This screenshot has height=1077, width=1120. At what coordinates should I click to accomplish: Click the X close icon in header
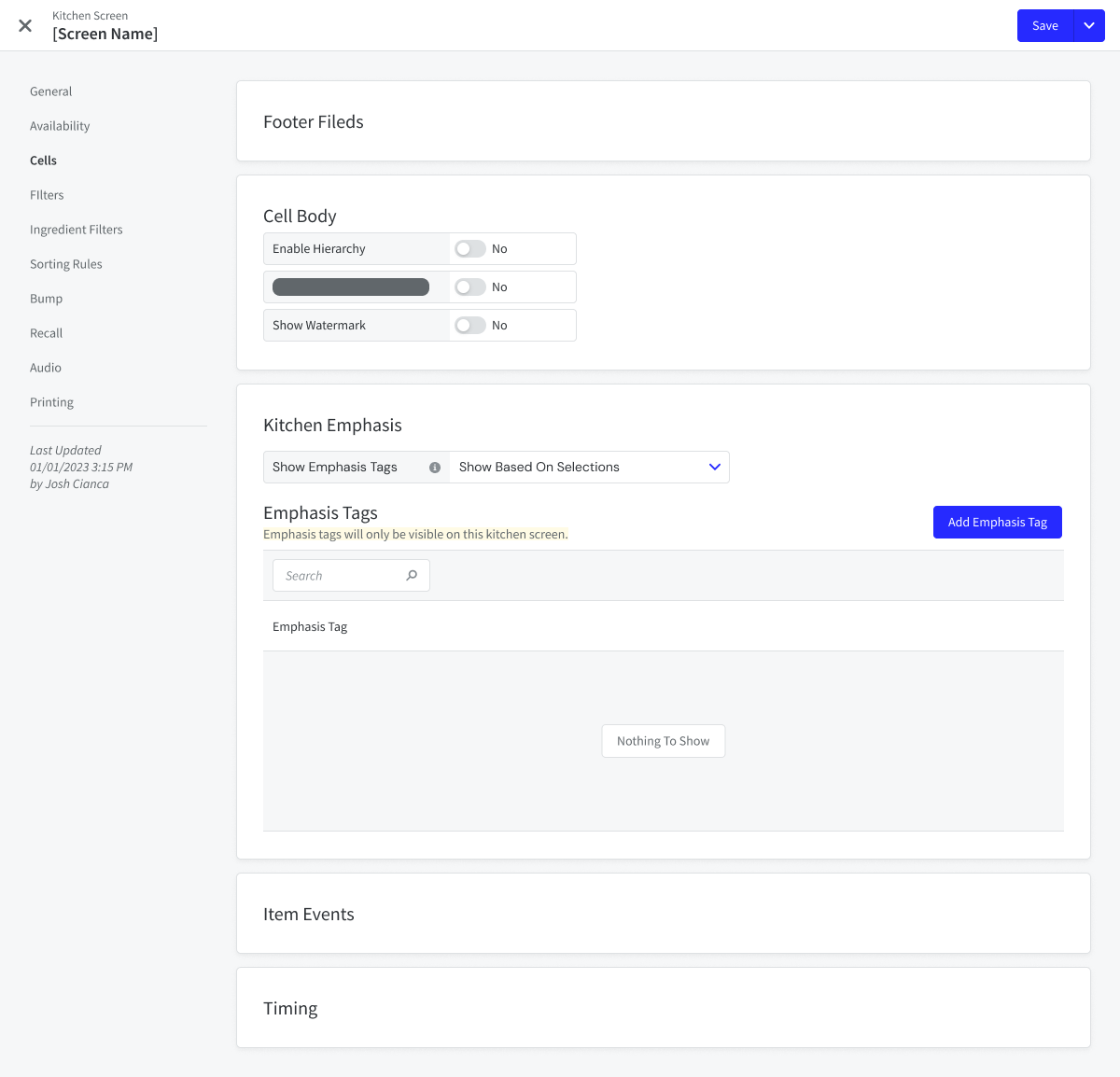(x=25, y=26)
